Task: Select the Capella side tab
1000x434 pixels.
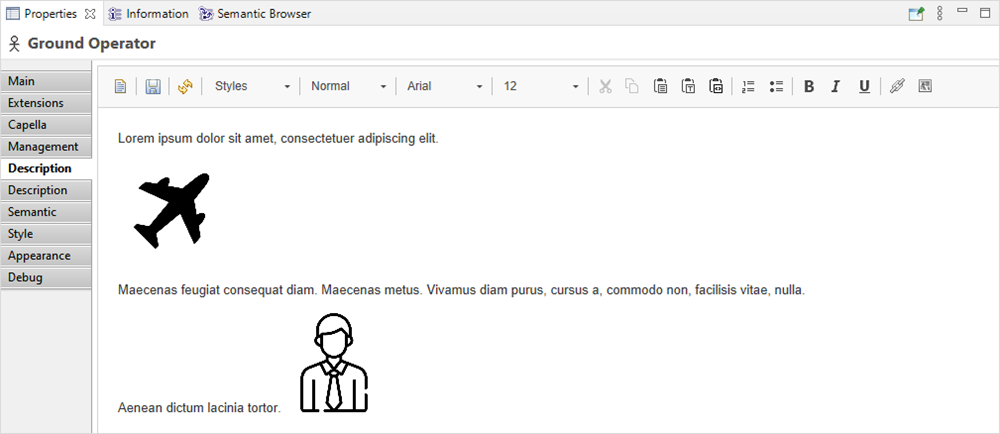Action: click(47, 125)
